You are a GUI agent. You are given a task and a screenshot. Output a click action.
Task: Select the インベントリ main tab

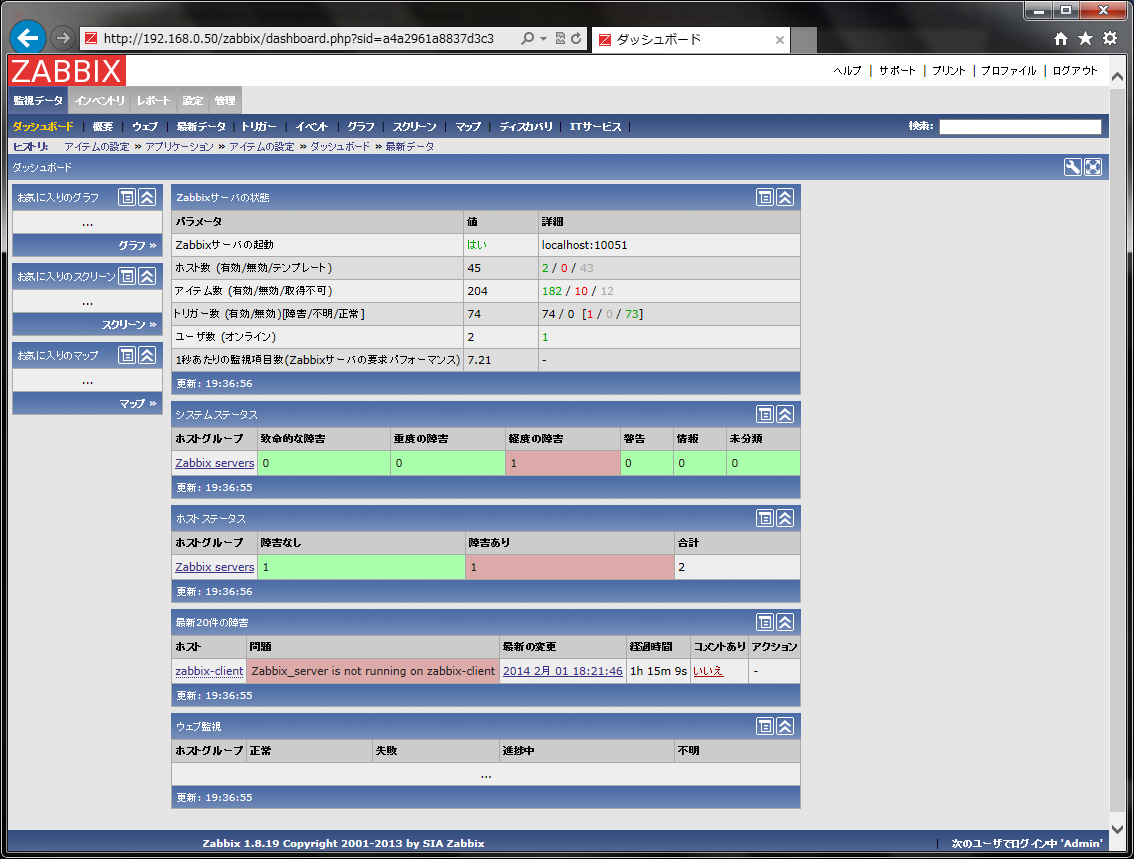tap(100, 101)
